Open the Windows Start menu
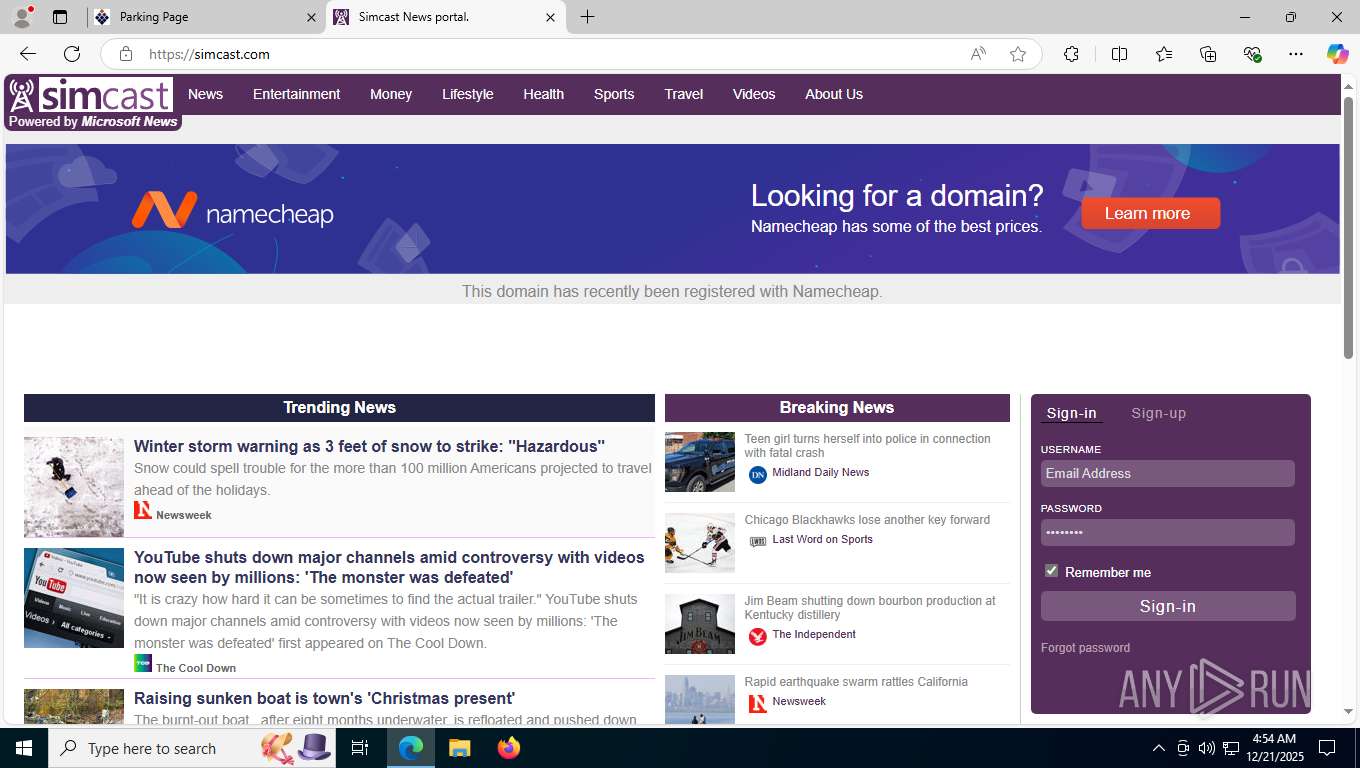The height and width of the screenshot is (768, 1360). (x=23, y=748)
